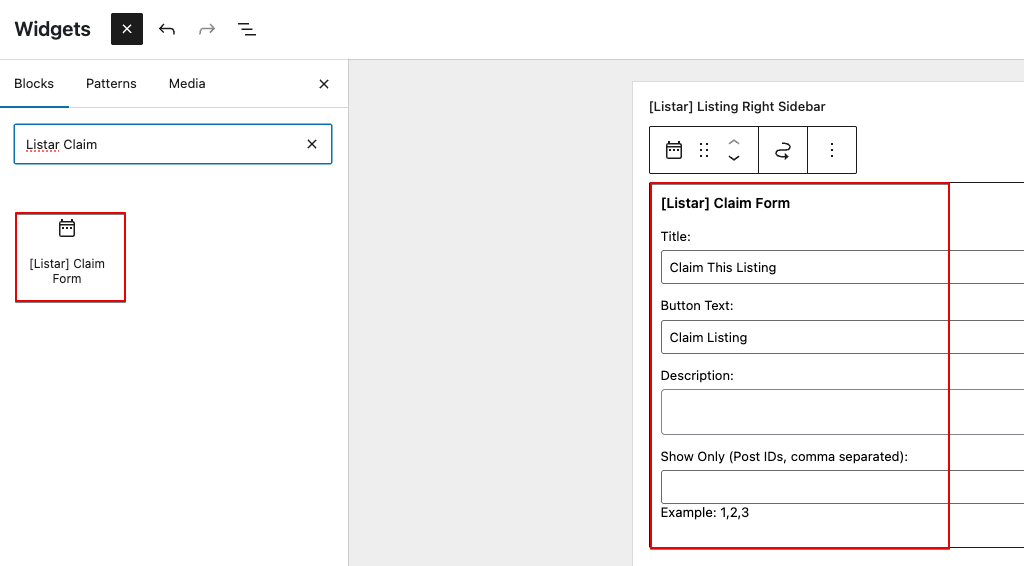The height and width of the screenshot is (566, 1024).
Task: Switch to the Blocks tab
Action: point(34,84)
